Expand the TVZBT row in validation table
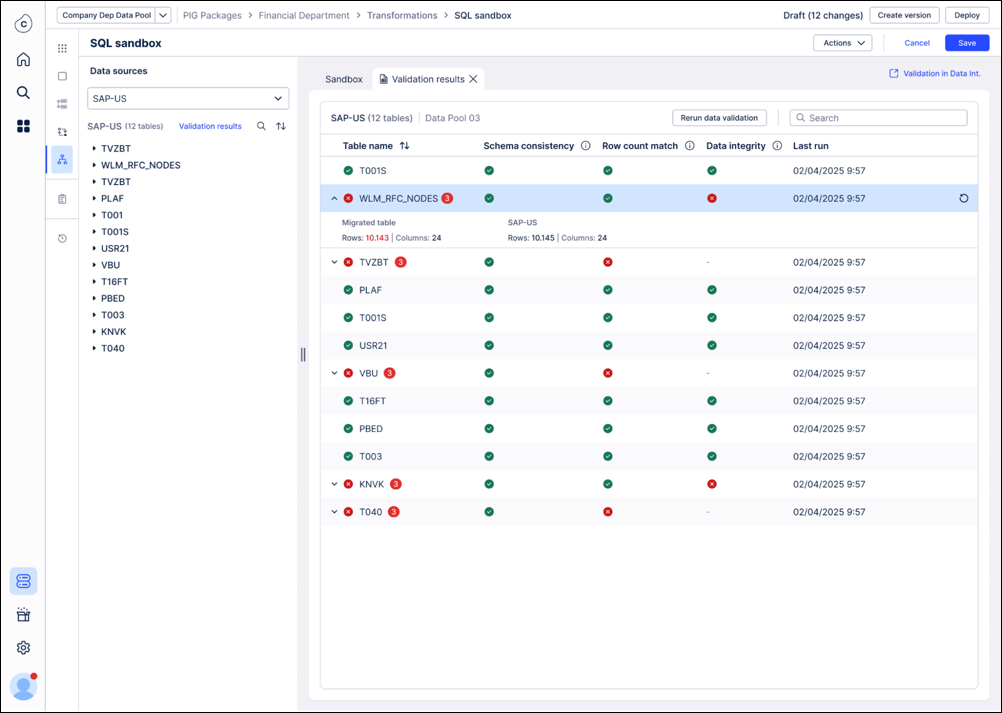 (334, 262)
